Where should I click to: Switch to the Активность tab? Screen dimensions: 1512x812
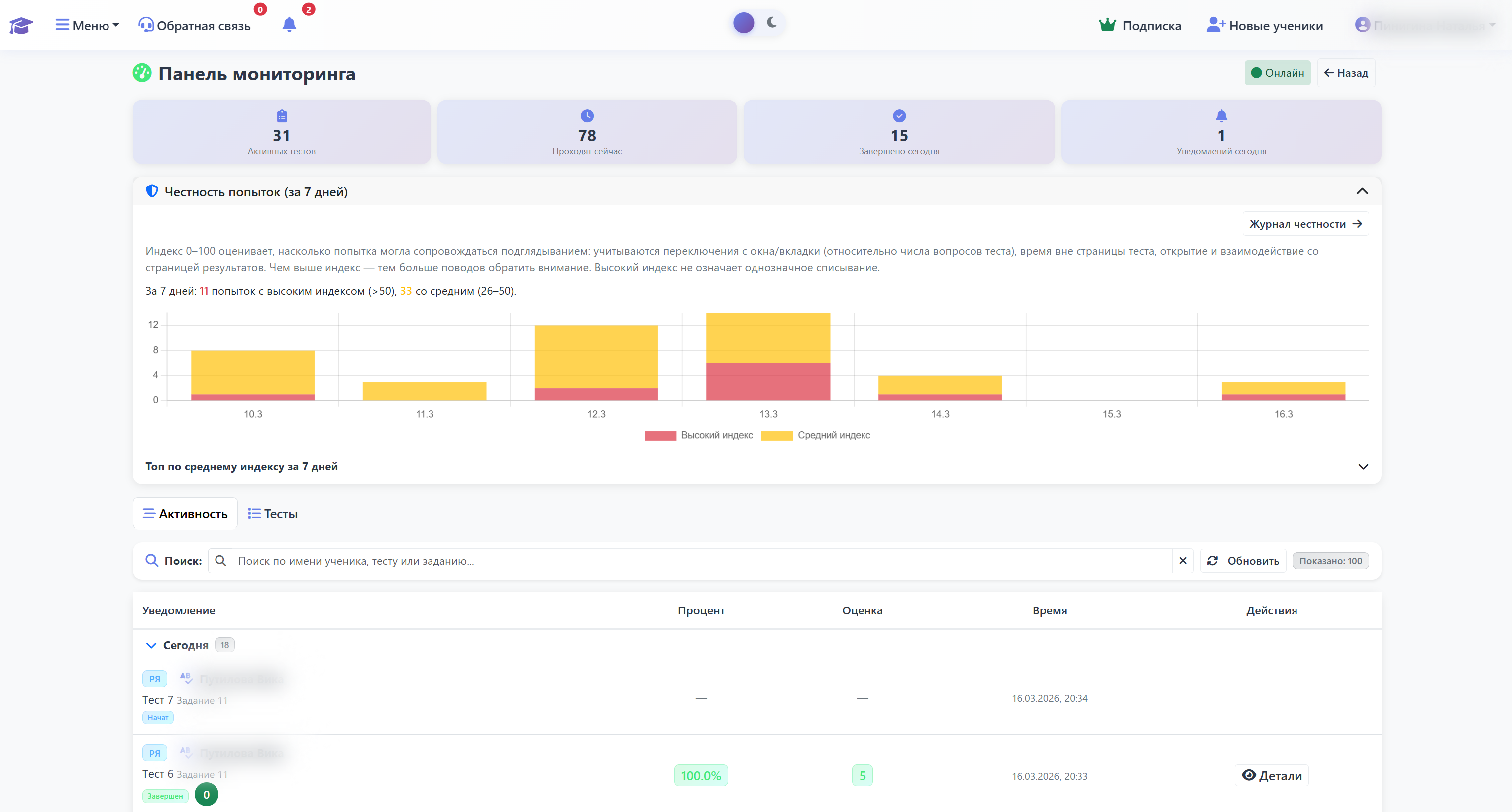tap(185, 514)
